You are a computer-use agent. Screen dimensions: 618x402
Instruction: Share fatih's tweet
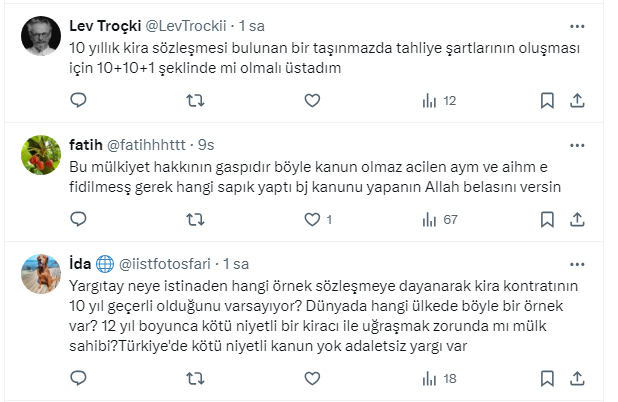577,219
